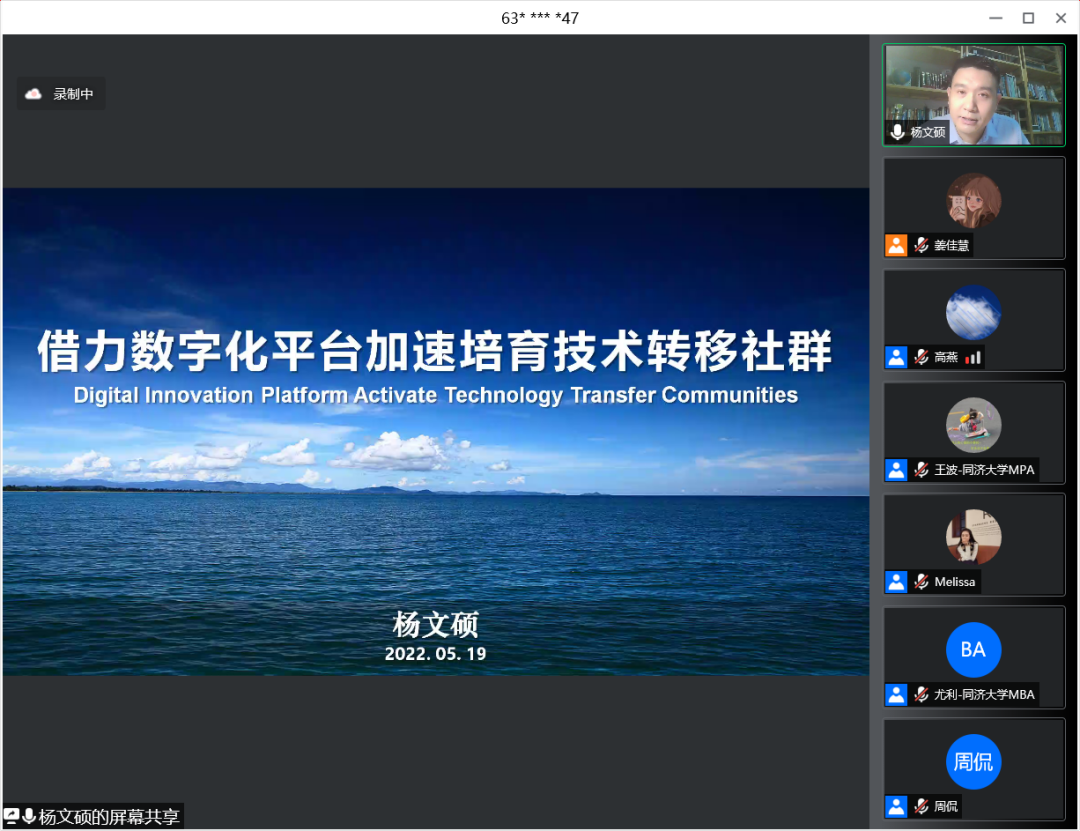Image resolution: width=1080 pixels, height=831 pixels.
Task: Unmute 姜佳慧's muted microphone
Action: coord(920,245)
